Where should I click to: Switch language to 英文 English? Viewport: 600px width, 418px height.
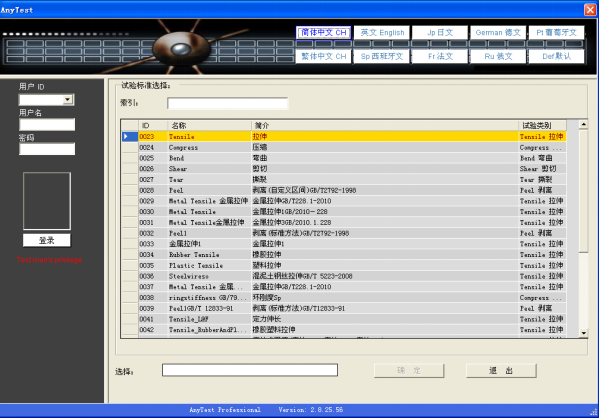[x=383, y=33]
